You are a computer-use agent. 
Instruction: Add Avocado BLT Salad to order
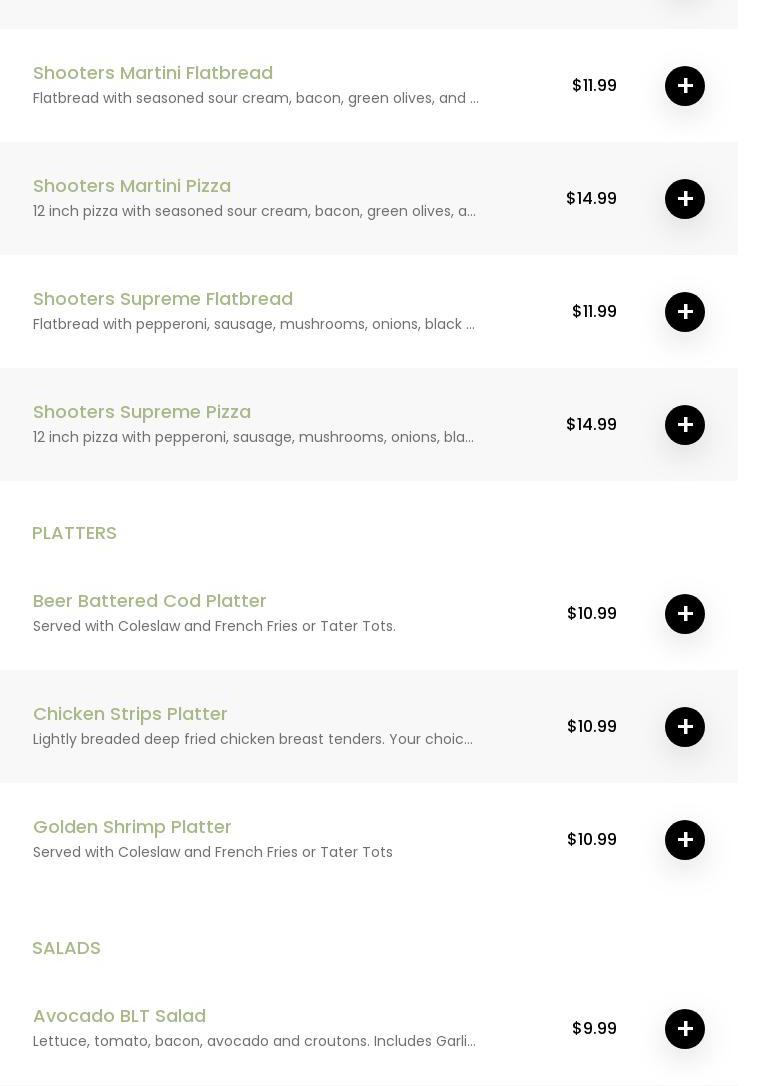(685, 1029)
